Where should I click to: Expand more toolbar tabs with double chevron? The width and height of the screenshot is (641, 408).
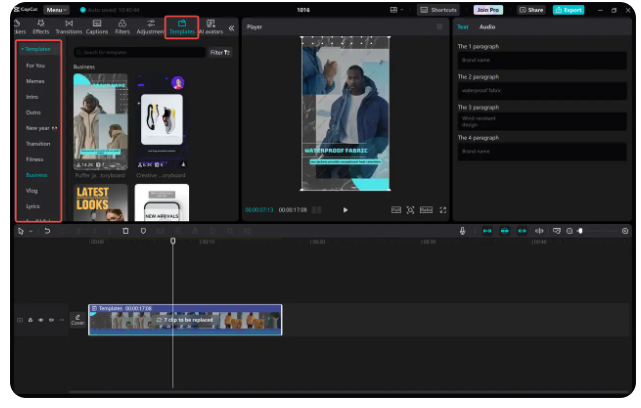click(232, 27)
